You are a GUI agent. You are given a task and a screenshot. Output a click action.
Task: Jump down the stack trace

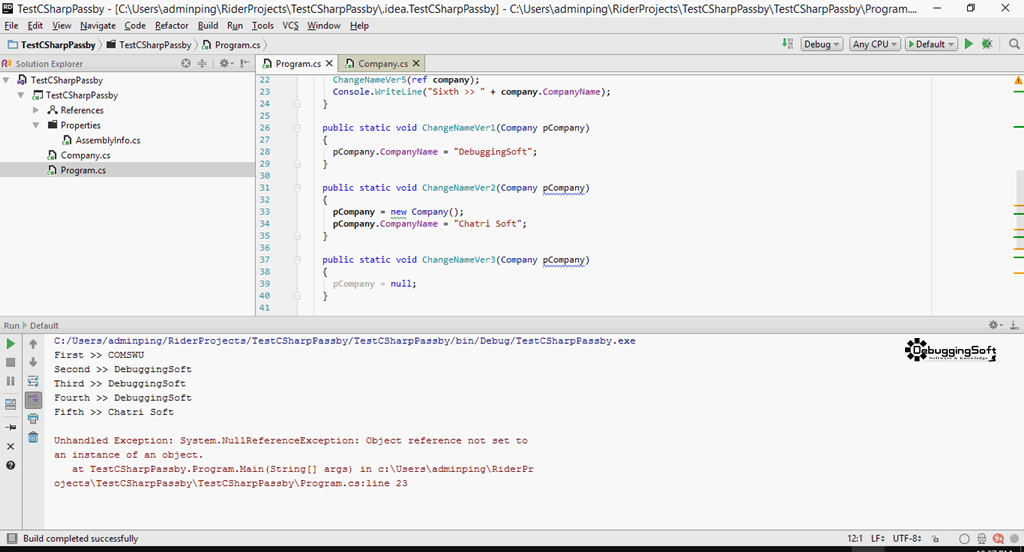click(x=33, y=362)
